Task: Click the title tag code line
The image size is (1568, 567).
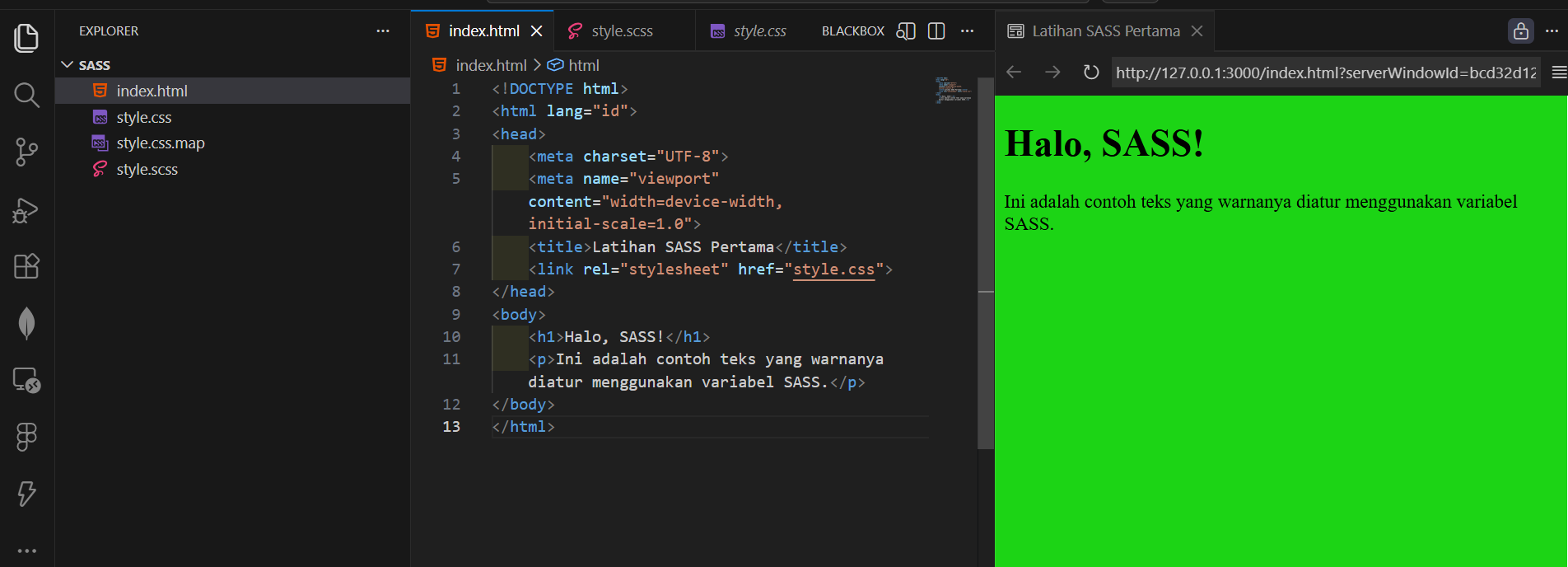Action: (688, 247)
